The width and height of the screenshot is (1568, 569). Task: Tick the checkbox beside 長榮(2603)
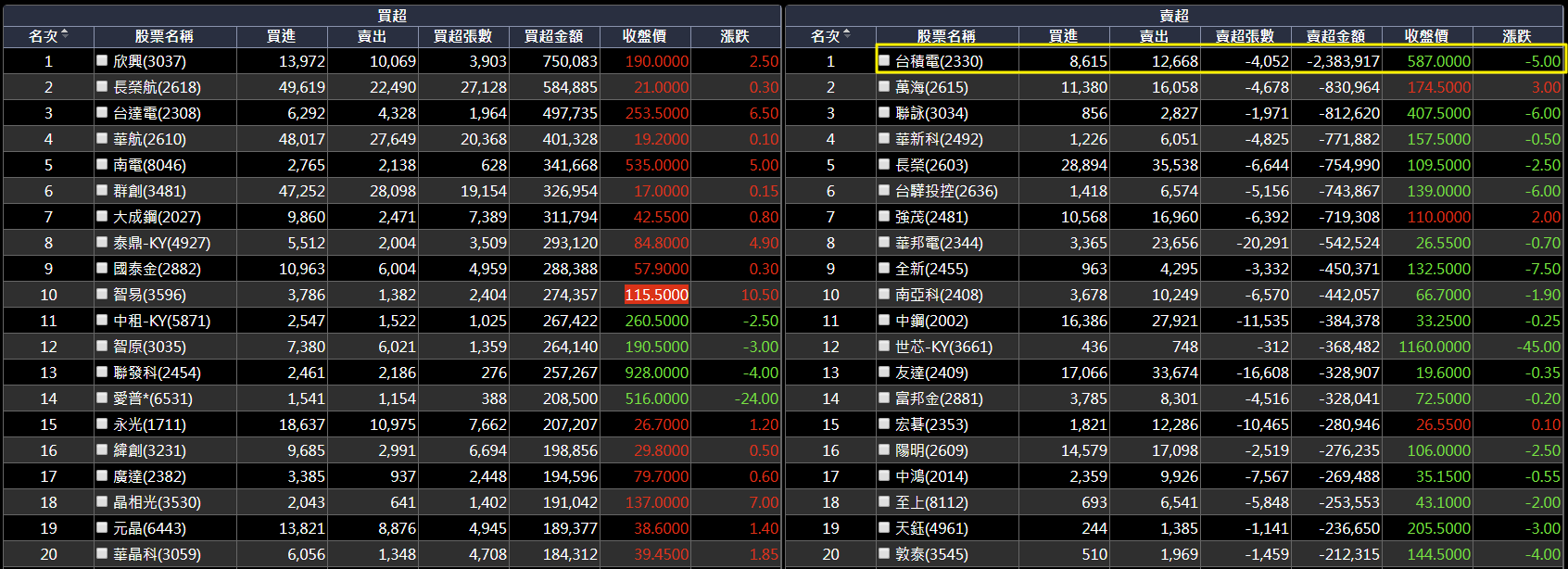coord(884,164)
